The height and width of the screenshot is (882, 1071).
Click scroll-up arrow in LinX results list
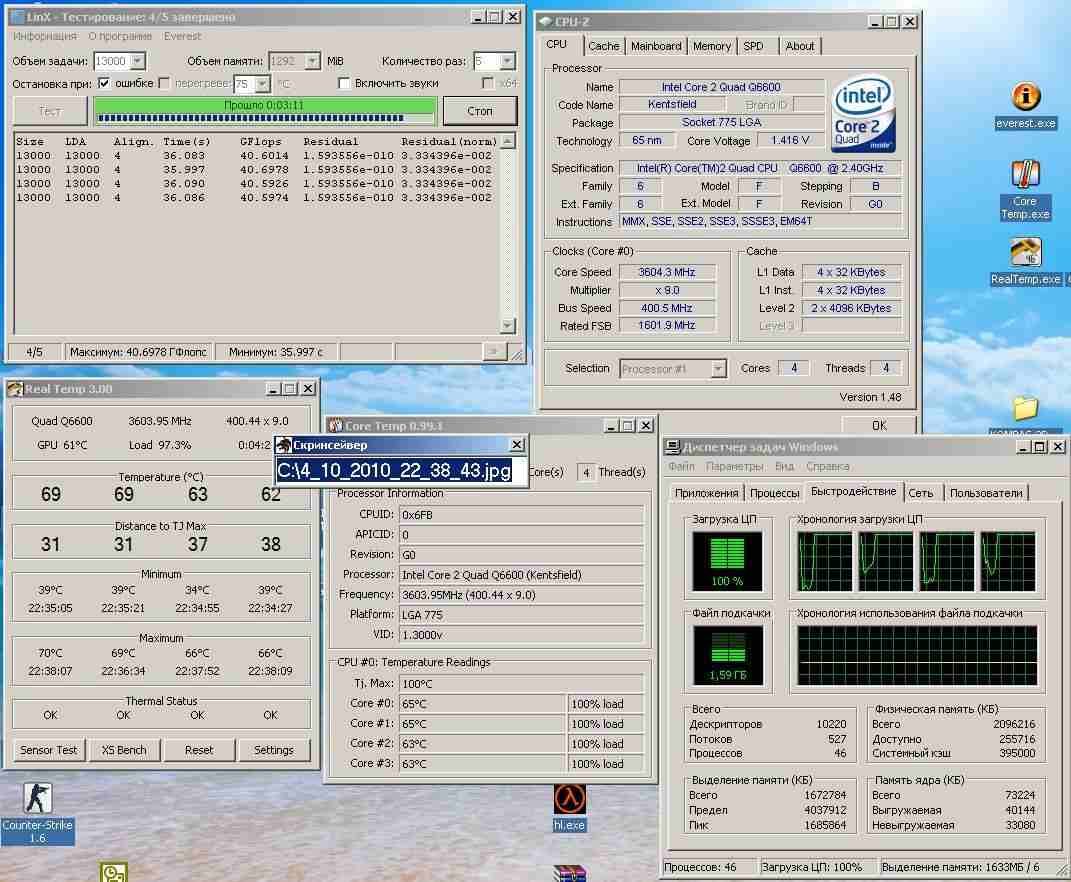pos(507,141)
